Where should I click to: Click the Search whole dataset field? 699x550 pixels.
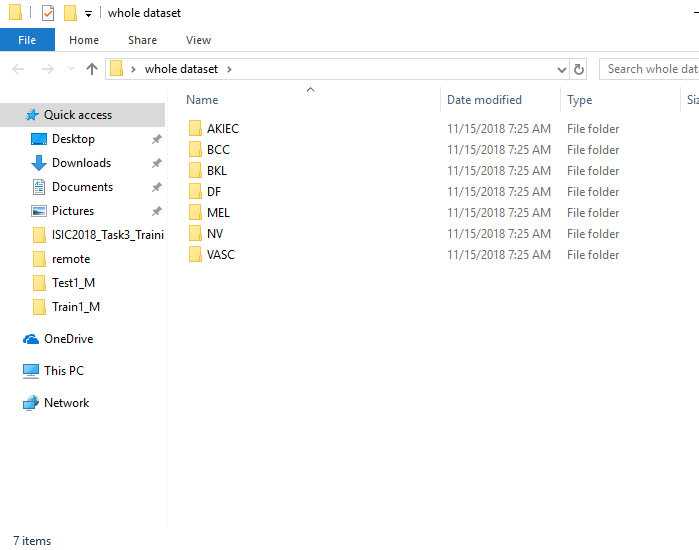point(650,69)
